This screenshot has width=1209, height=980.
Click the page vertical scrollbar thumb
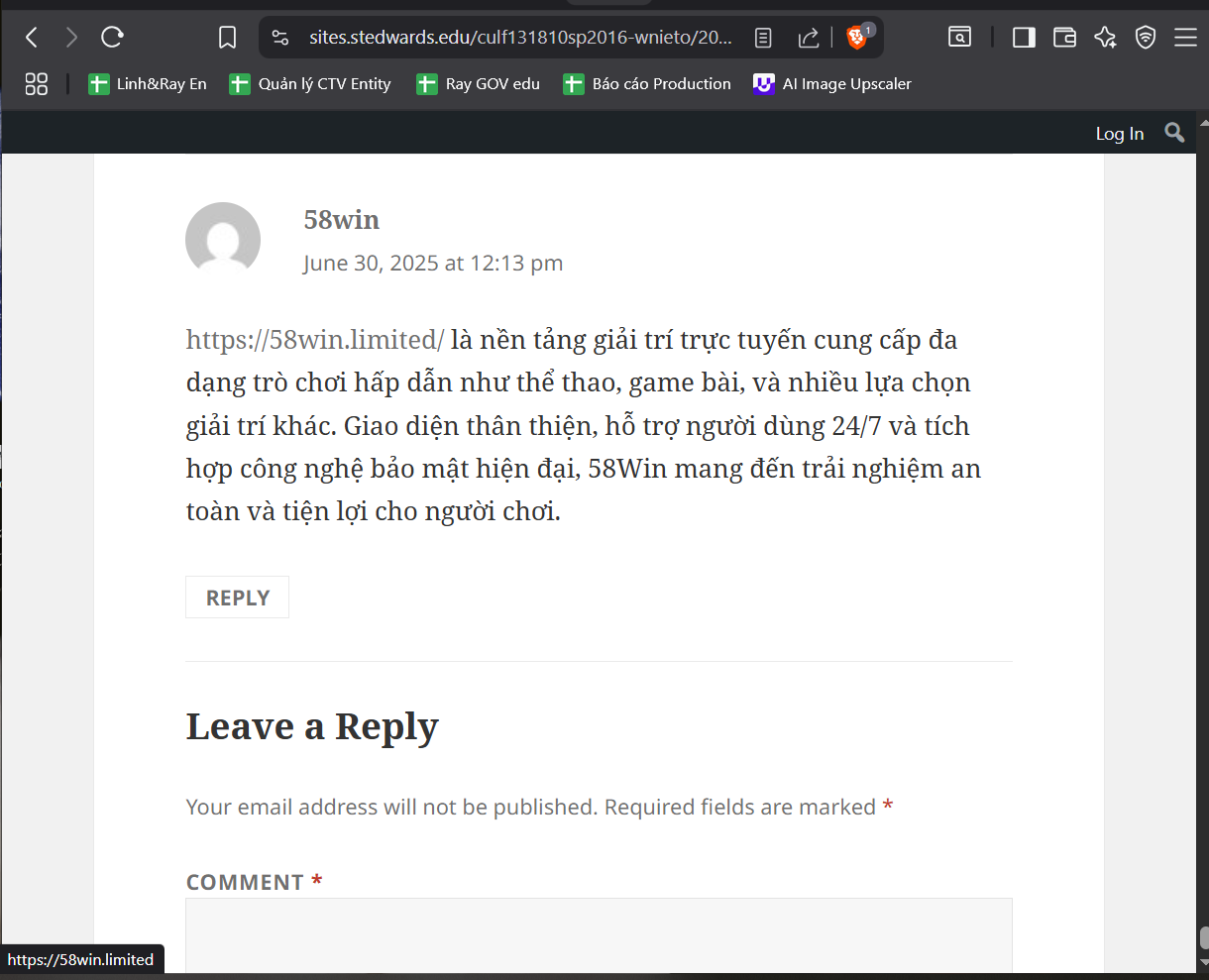(x=1203, y=937)
